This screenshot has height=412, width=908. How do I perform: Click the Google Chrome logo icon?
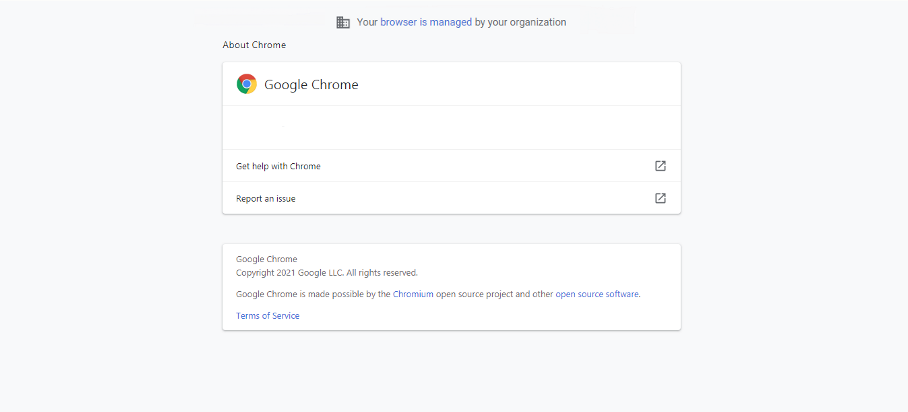click(x=247, y=84)
